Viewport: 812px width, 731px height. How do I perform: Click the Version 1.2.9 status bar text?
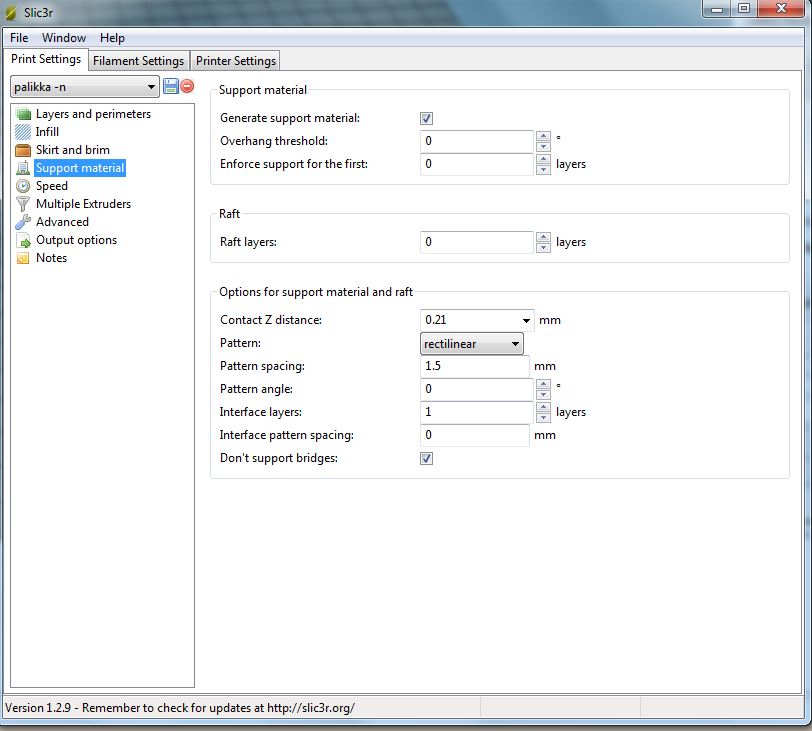click(x=180, y=708)
